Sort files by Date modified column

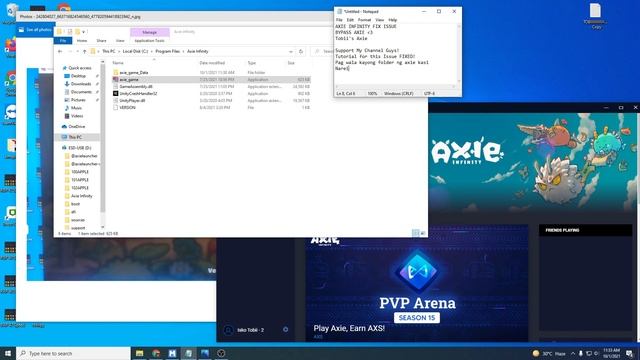click(212, 63)
